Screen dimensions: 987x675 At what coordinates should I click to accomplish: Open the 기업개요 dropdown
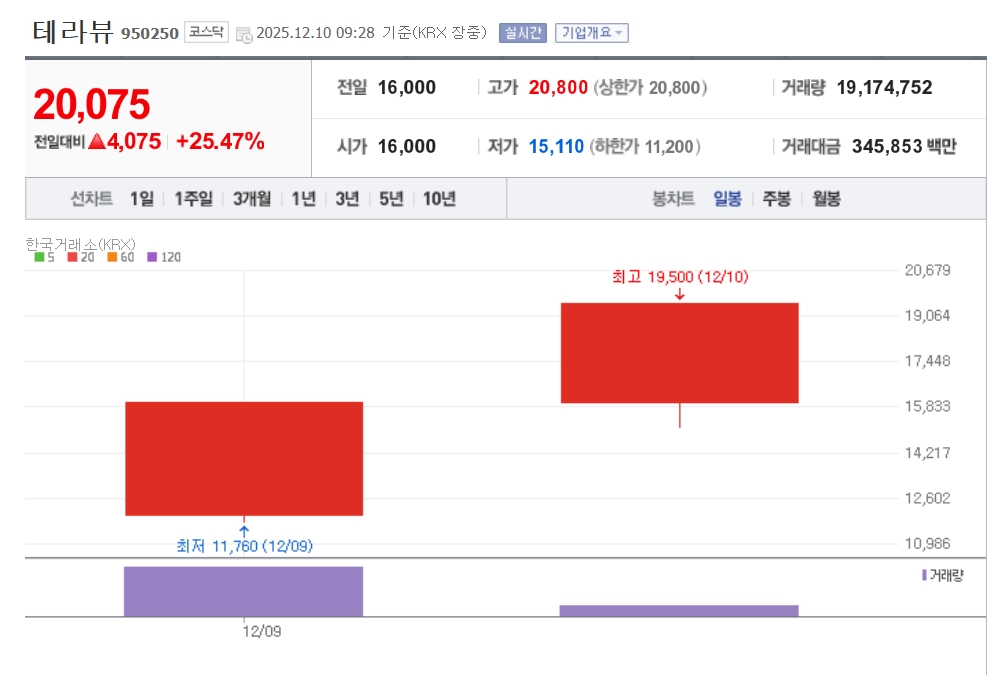[592, 33]
